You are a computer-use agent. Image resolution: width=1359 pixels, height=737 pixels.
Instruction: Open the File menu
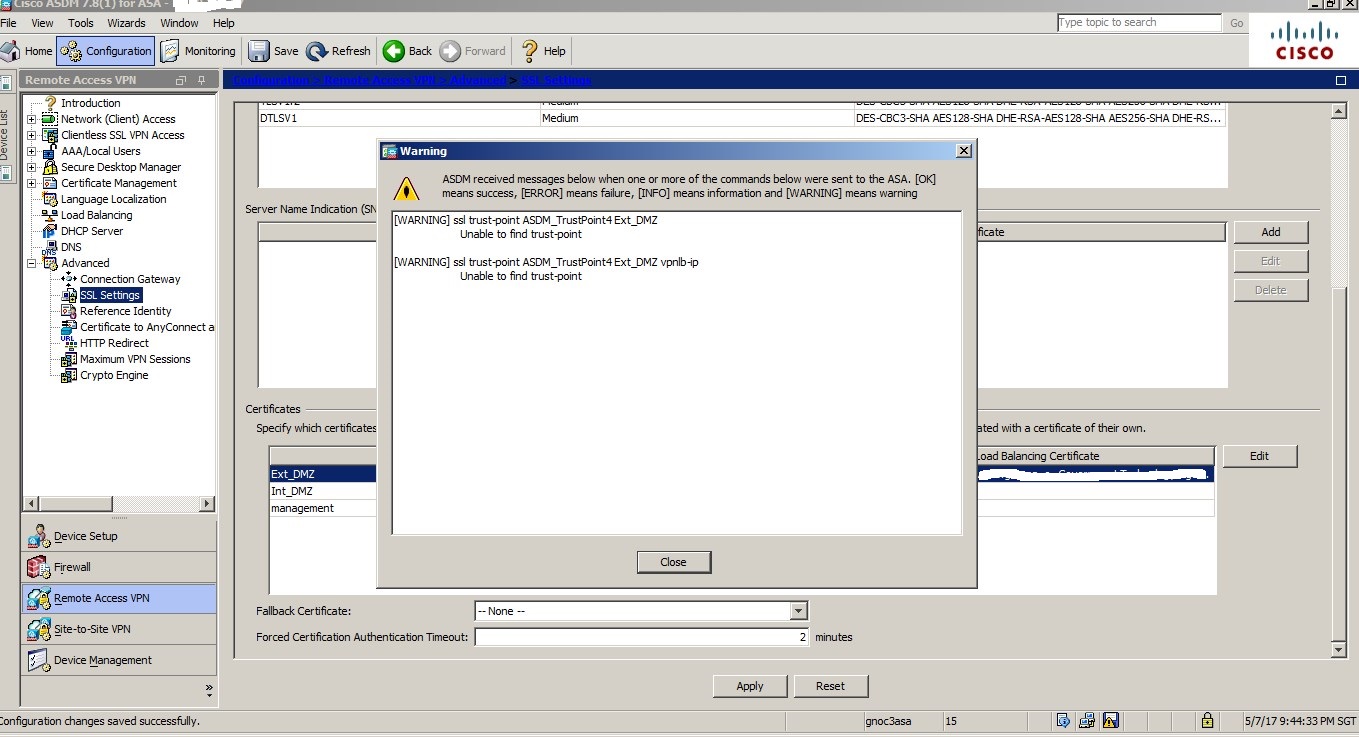[x=9, y=22]
